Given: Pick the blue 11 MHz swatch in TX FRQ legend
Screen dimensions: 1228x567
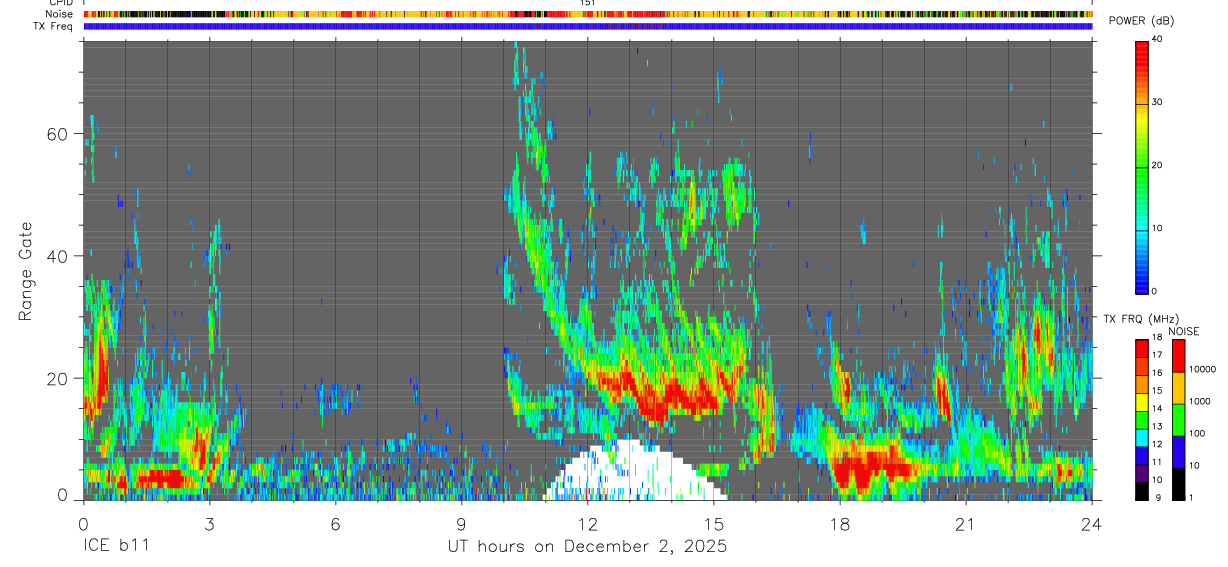Looking at the screenshot, I should (1142, 456).
